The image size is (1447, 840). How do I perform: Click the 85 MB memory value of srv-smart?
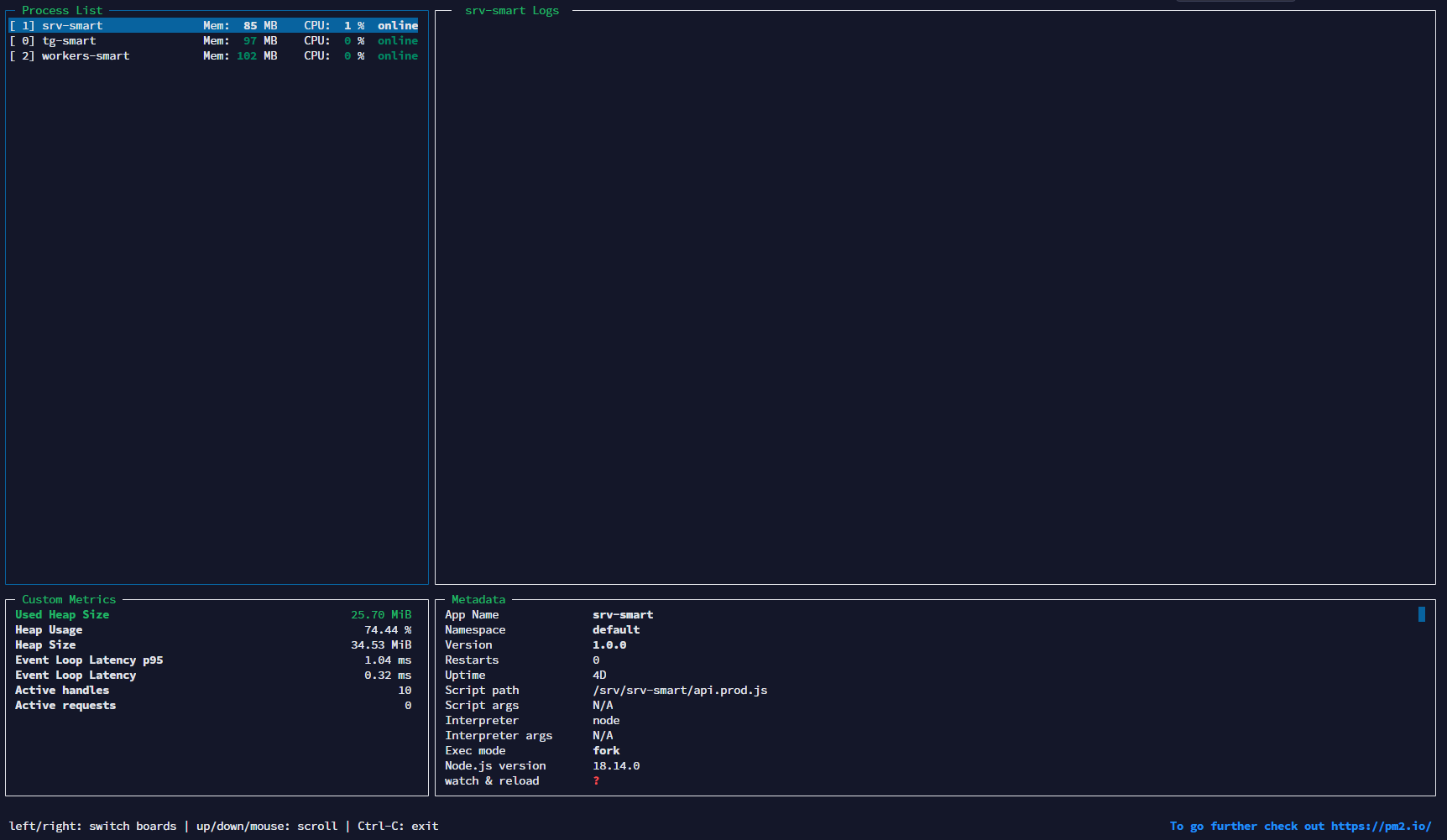coord(260,26)
